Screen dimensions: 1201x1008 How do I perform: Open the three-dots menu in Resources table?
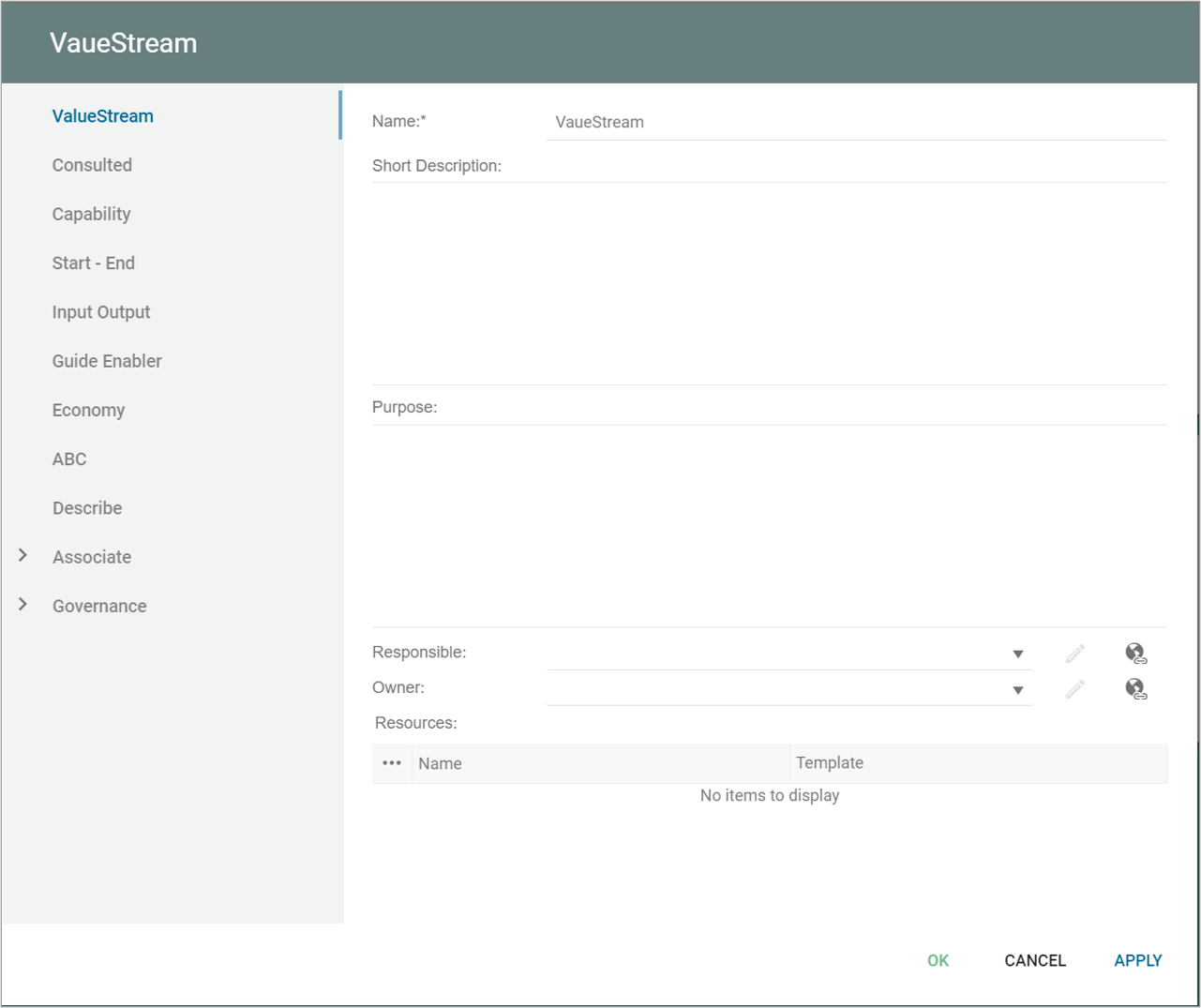pos(392,763)
